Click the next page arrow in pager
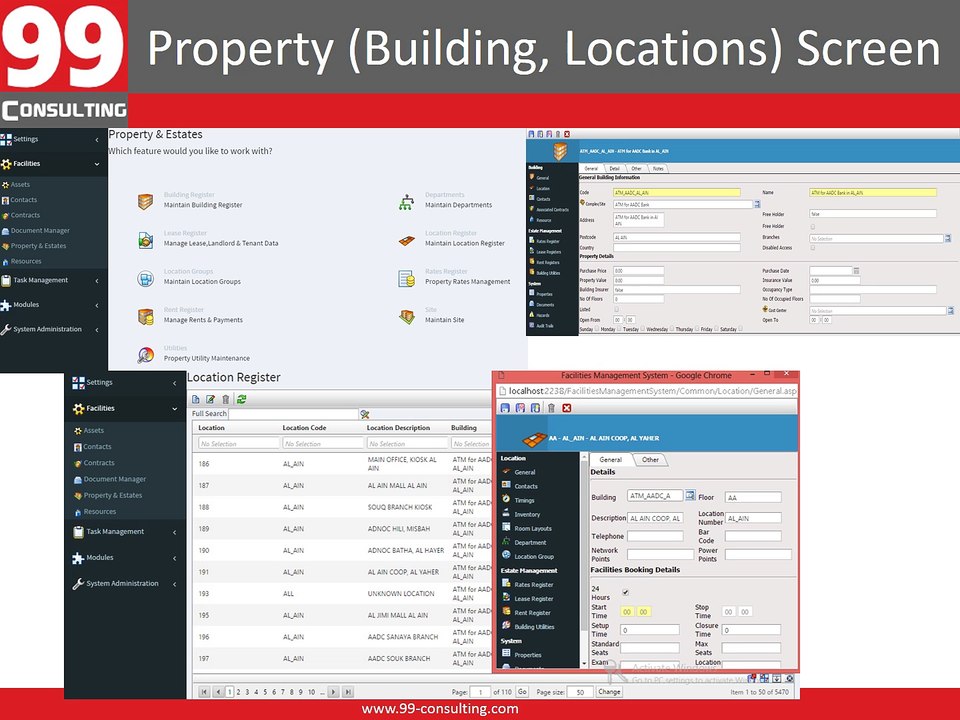This screenshot has width=960, height=720. pos(333,692)
